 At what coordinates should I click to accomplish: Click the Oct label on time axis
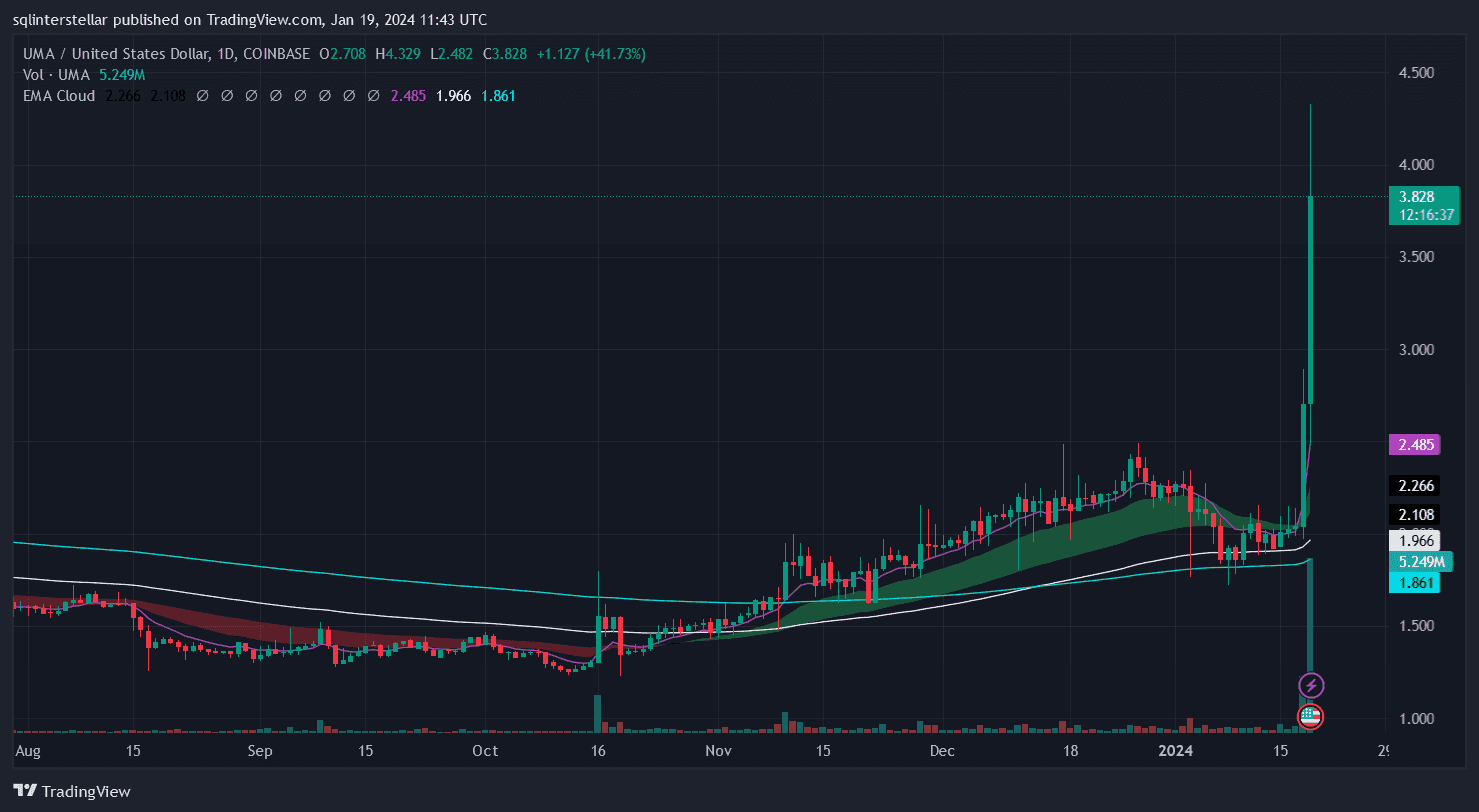click(x=485, y=750)
